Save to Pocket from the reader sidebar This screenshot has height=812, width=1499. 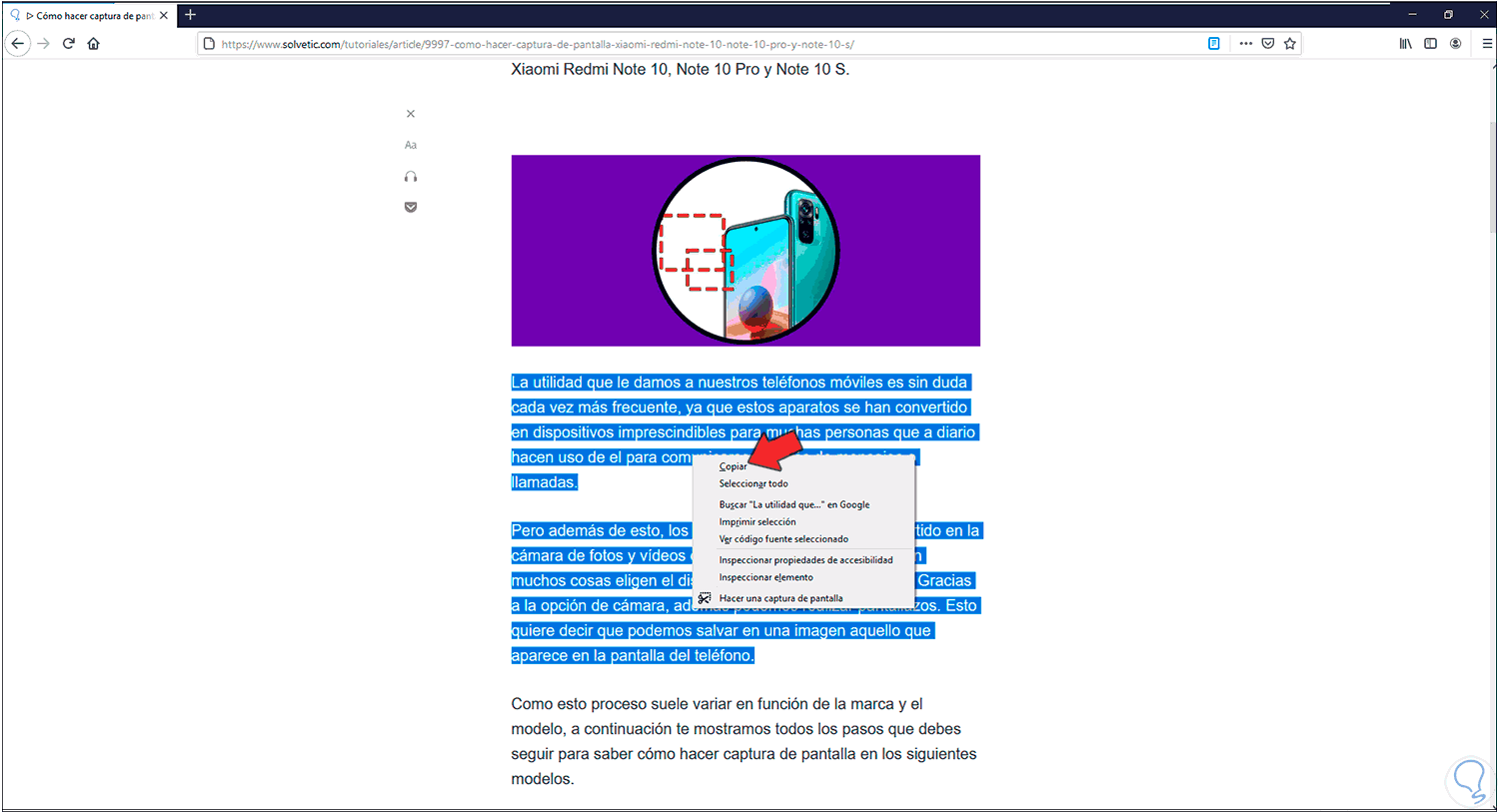411,207
